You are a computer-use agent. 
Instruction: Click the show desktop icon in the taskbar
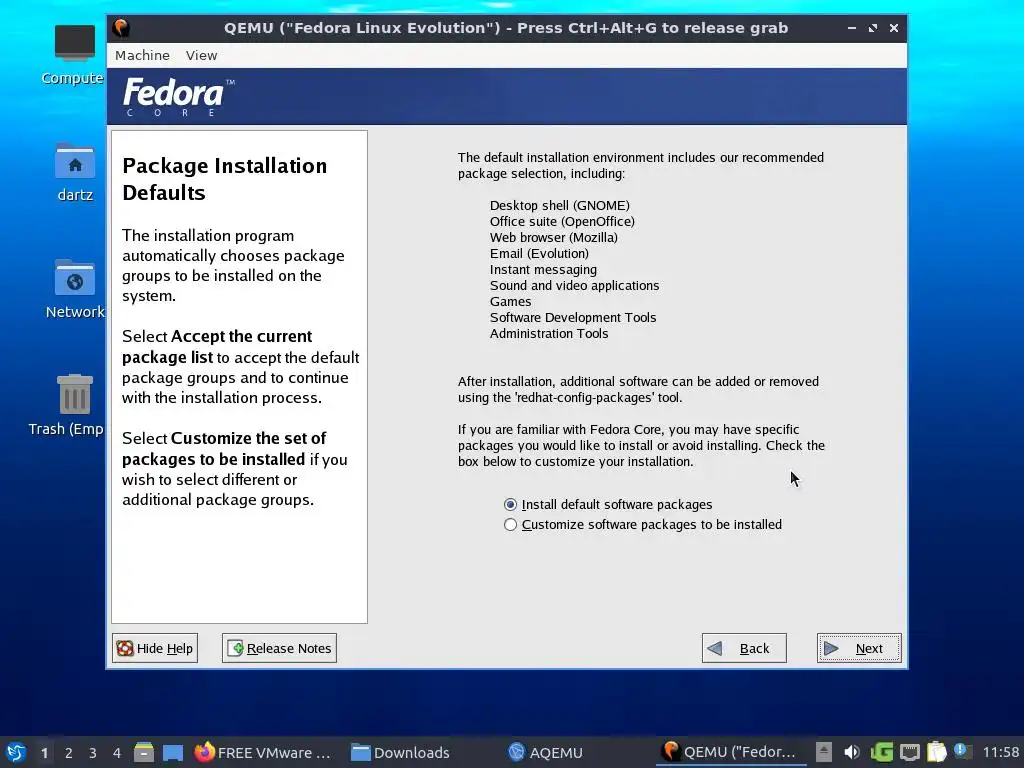pyautogui.click(x=173, y=752)
